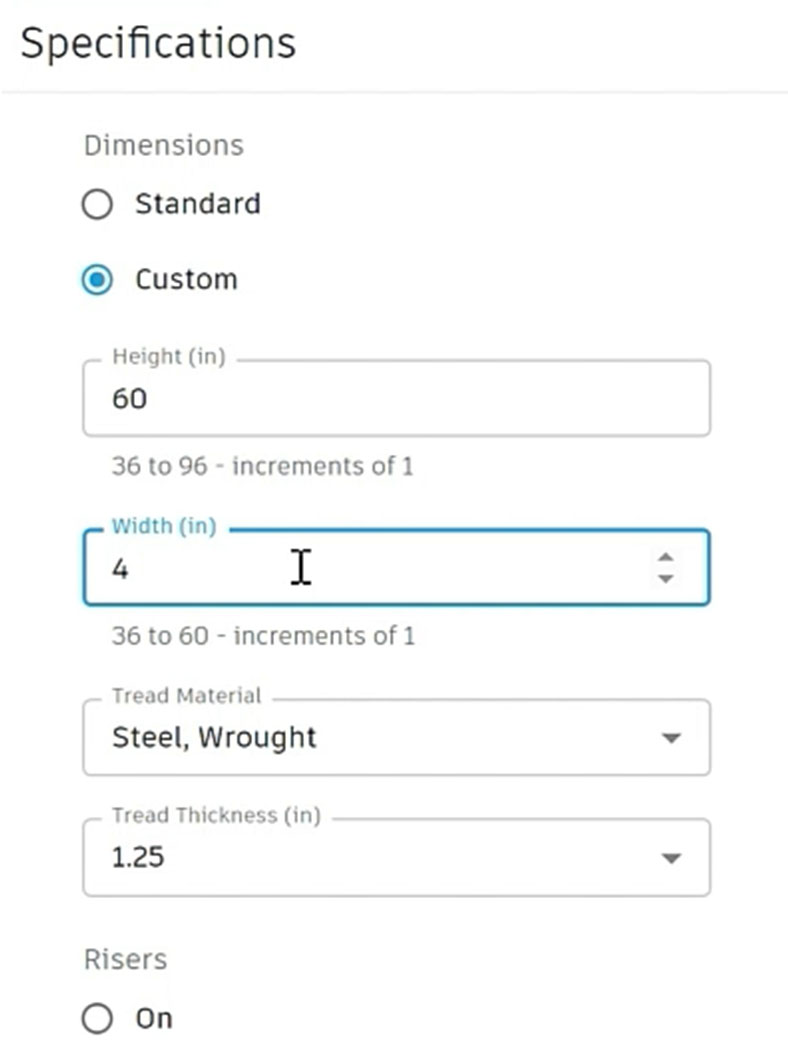Click the "On" label under Risers
This screenshot has height=1050, width=788.
coord(154,1019)
